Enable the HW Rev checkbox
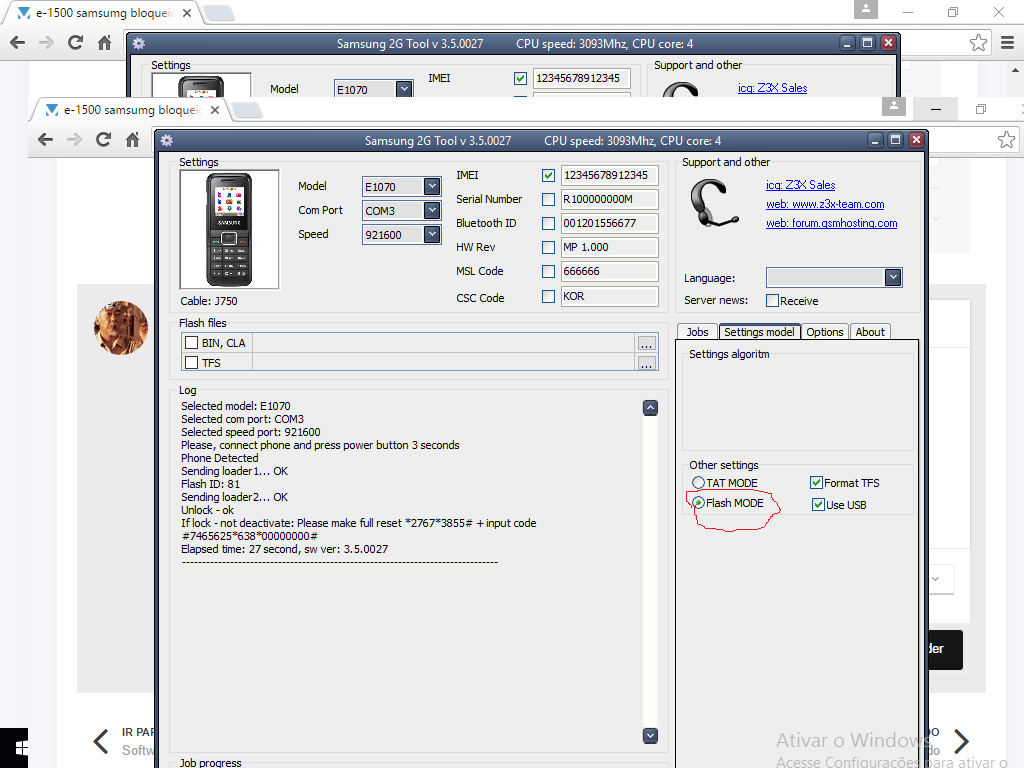Screen dimensions: 1024x768 click(x=549, y=248)
